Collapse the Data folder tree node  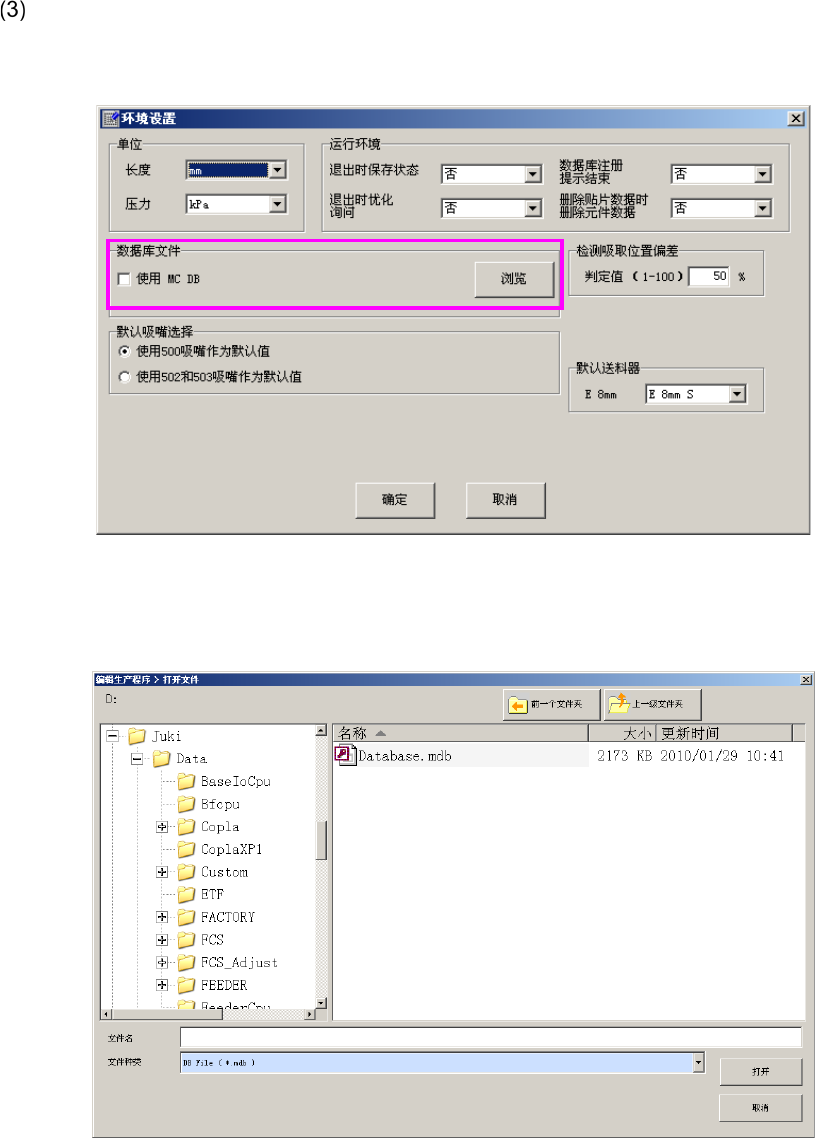click(136, 759)
